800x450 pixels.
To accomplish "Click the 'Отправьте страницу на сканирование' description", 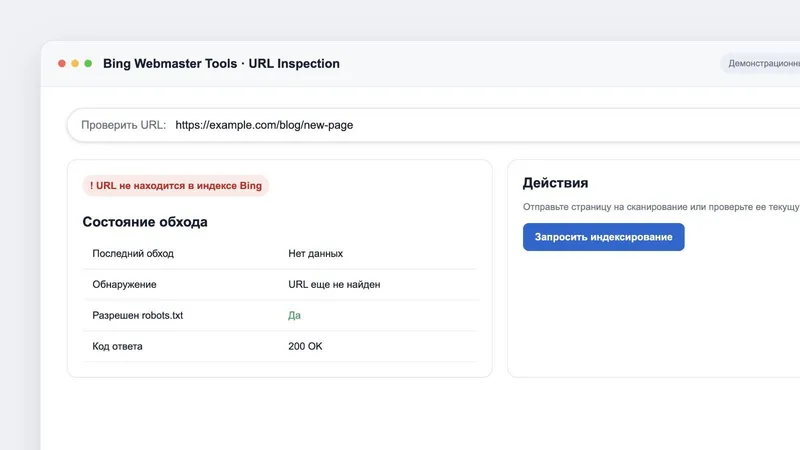I will 661,207.
